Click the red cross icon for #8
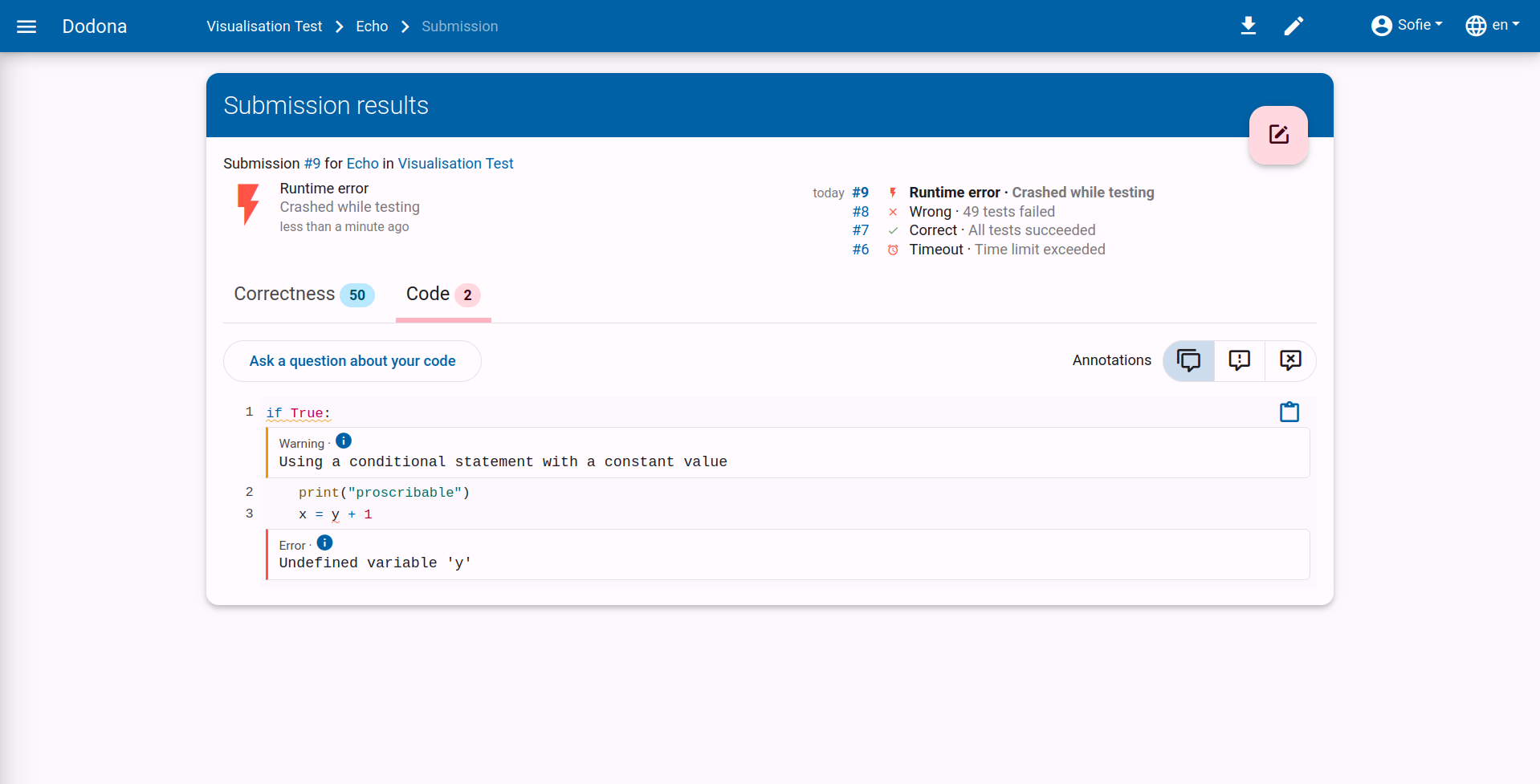This screenshot has height=784, width=1540. [893, 212]
